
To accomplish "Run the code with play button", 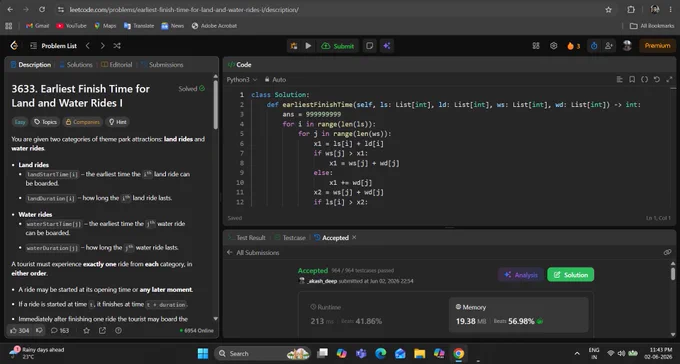I will coord(308,46).
